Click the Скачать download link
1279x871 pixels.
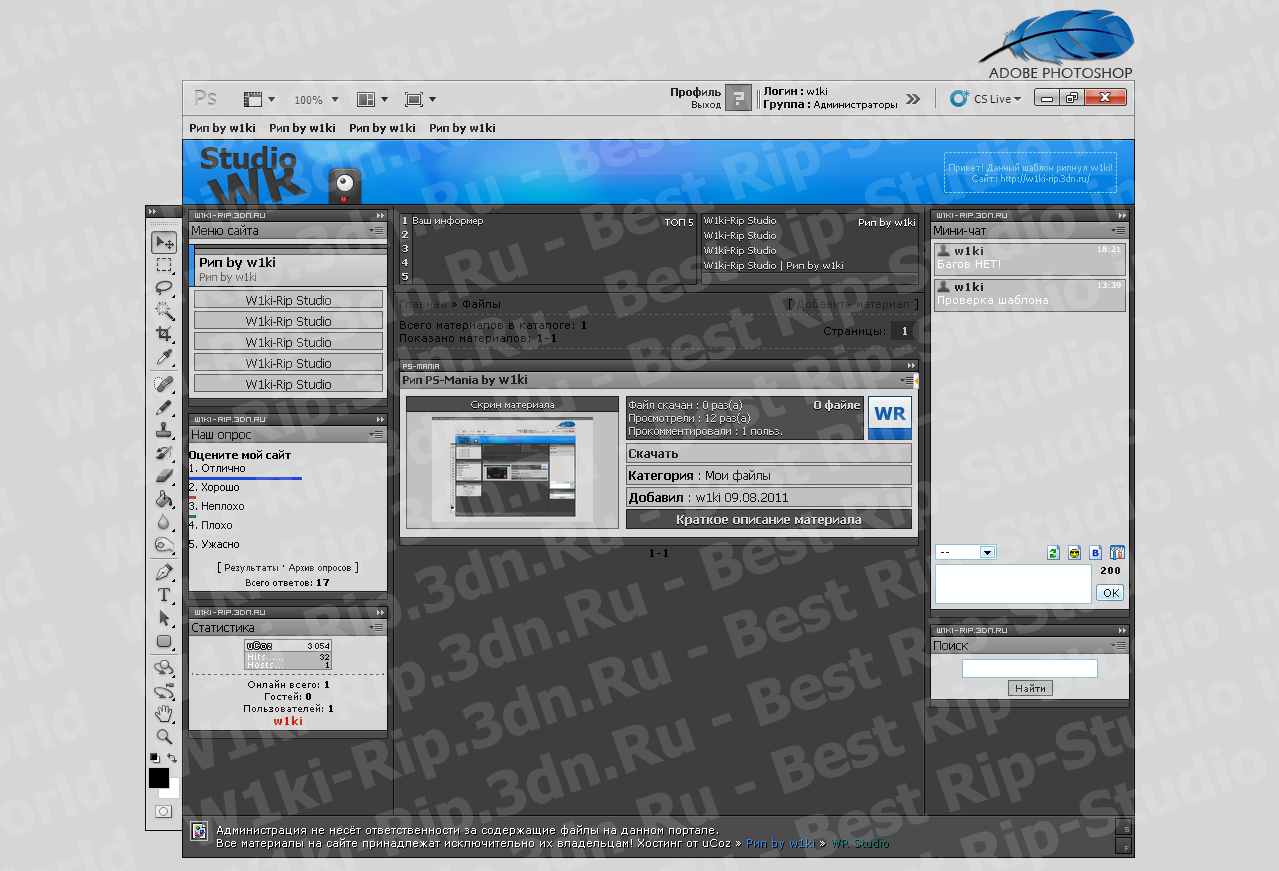click(653, 454)
